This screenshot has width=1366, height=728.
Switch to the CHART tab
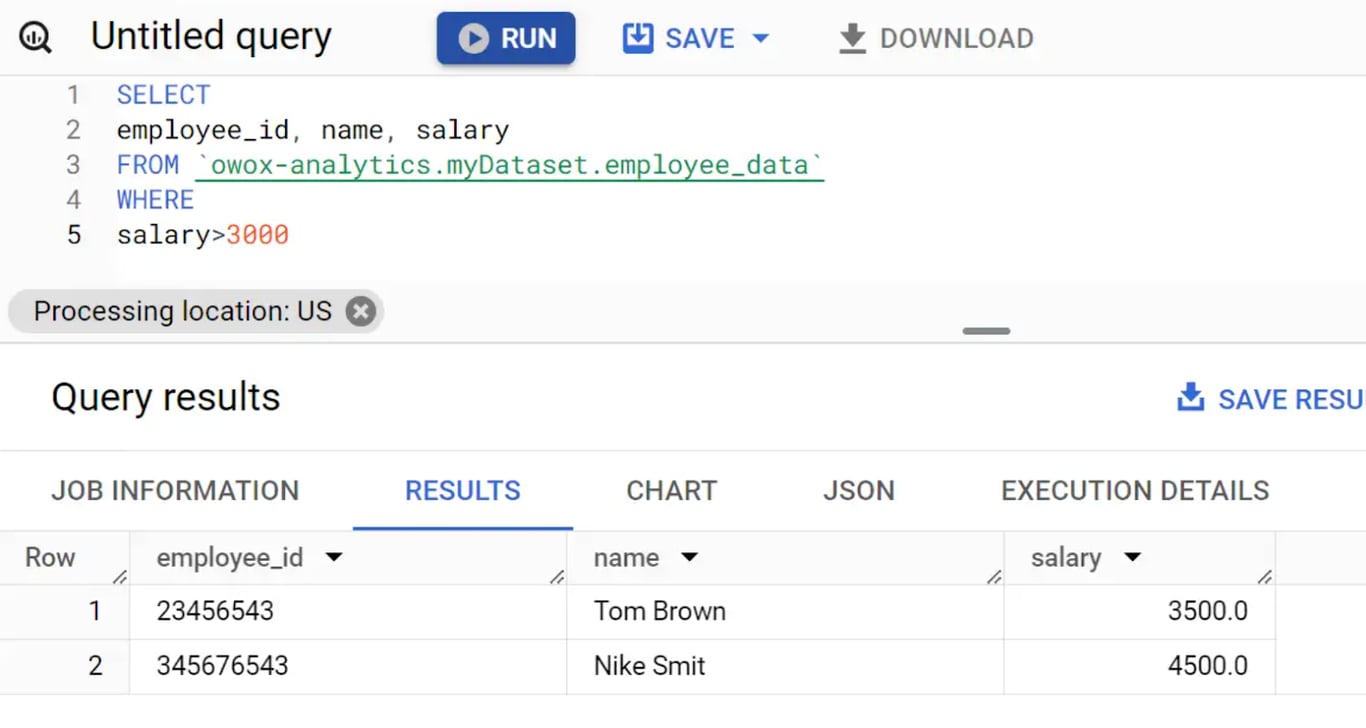[x=672, y=490]
